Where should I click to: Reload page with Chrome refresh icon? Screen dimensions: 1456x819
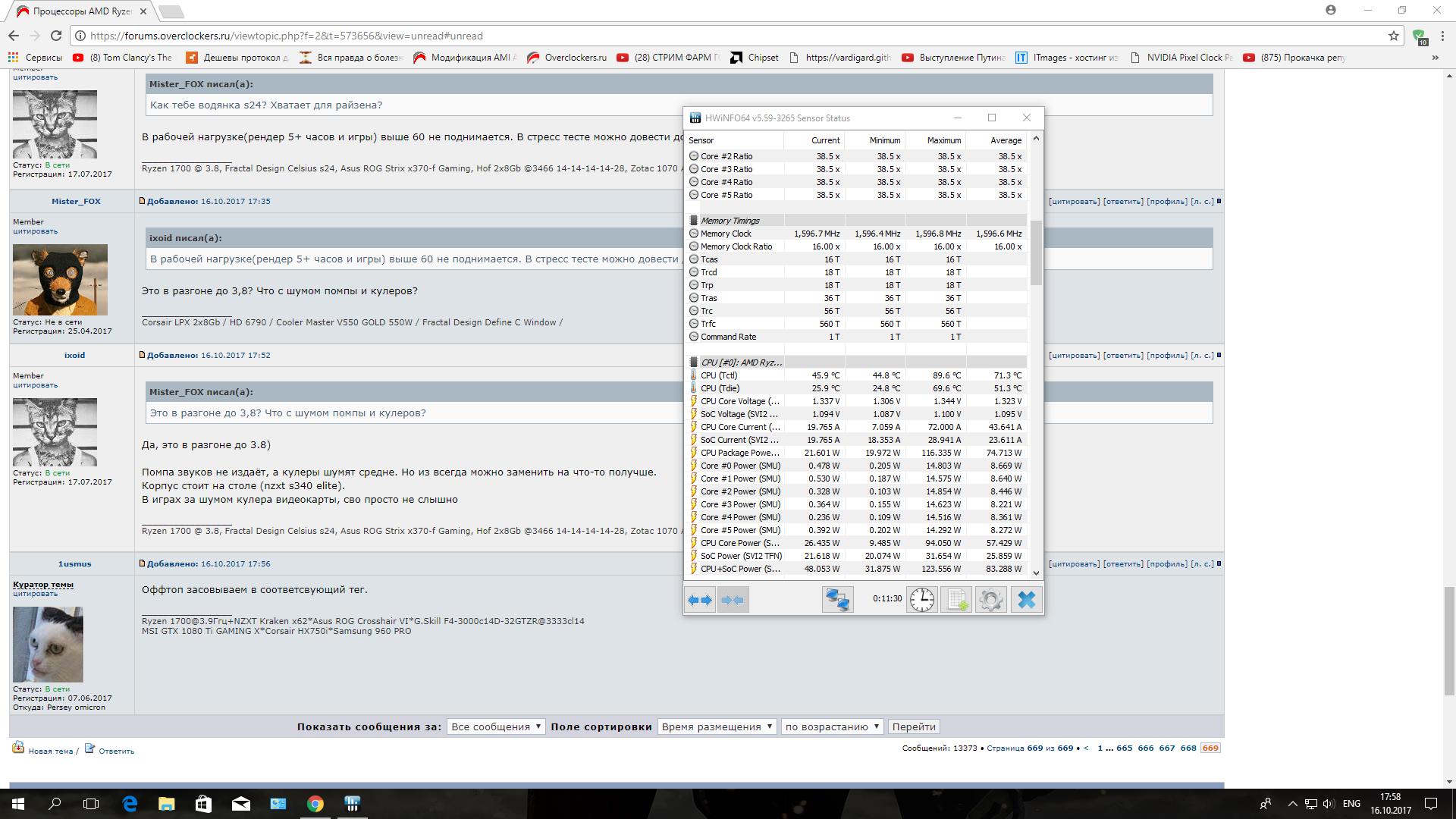click(x=56, y=36)
